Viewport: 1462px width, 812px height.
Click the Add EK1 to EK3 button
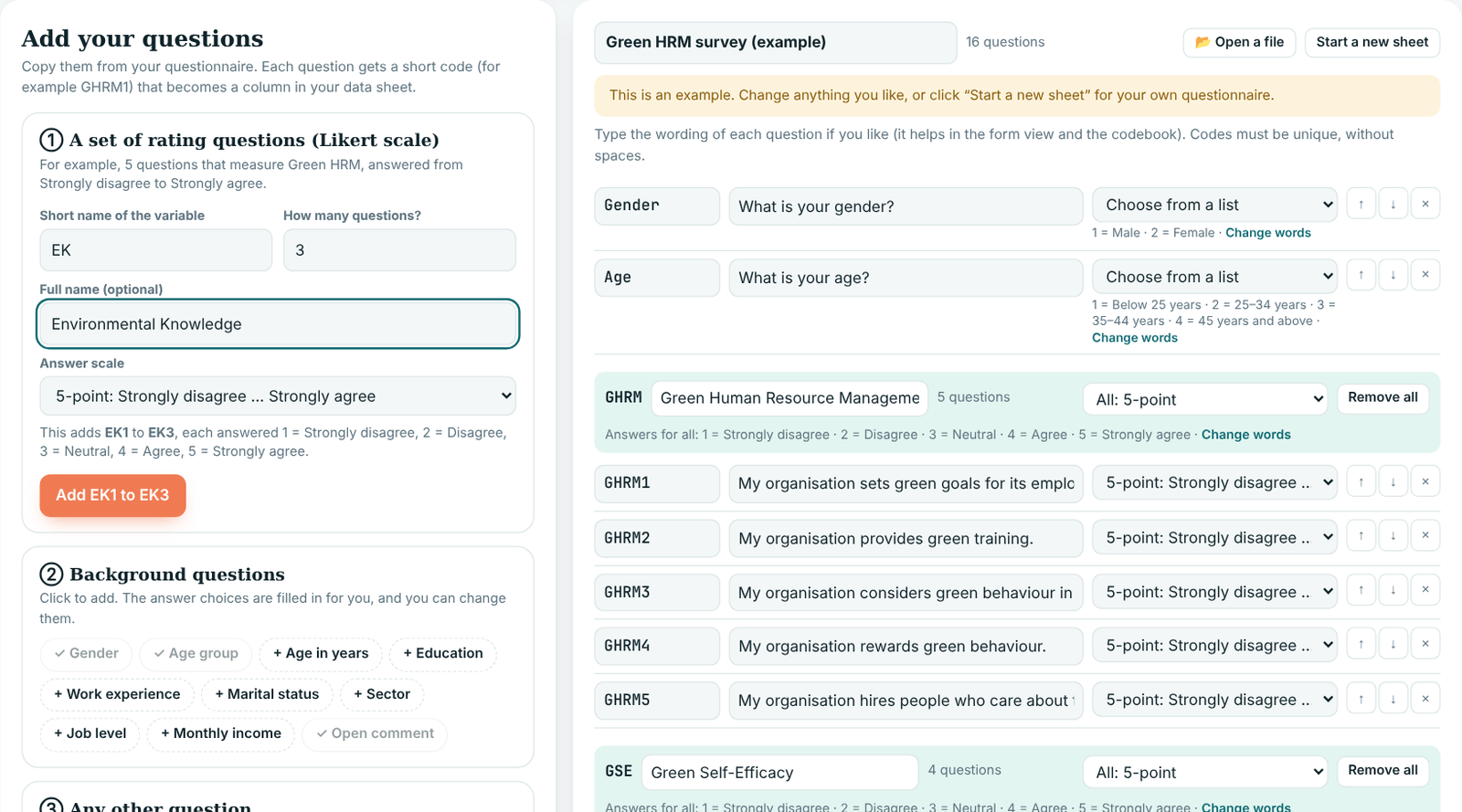coord(112,495)
